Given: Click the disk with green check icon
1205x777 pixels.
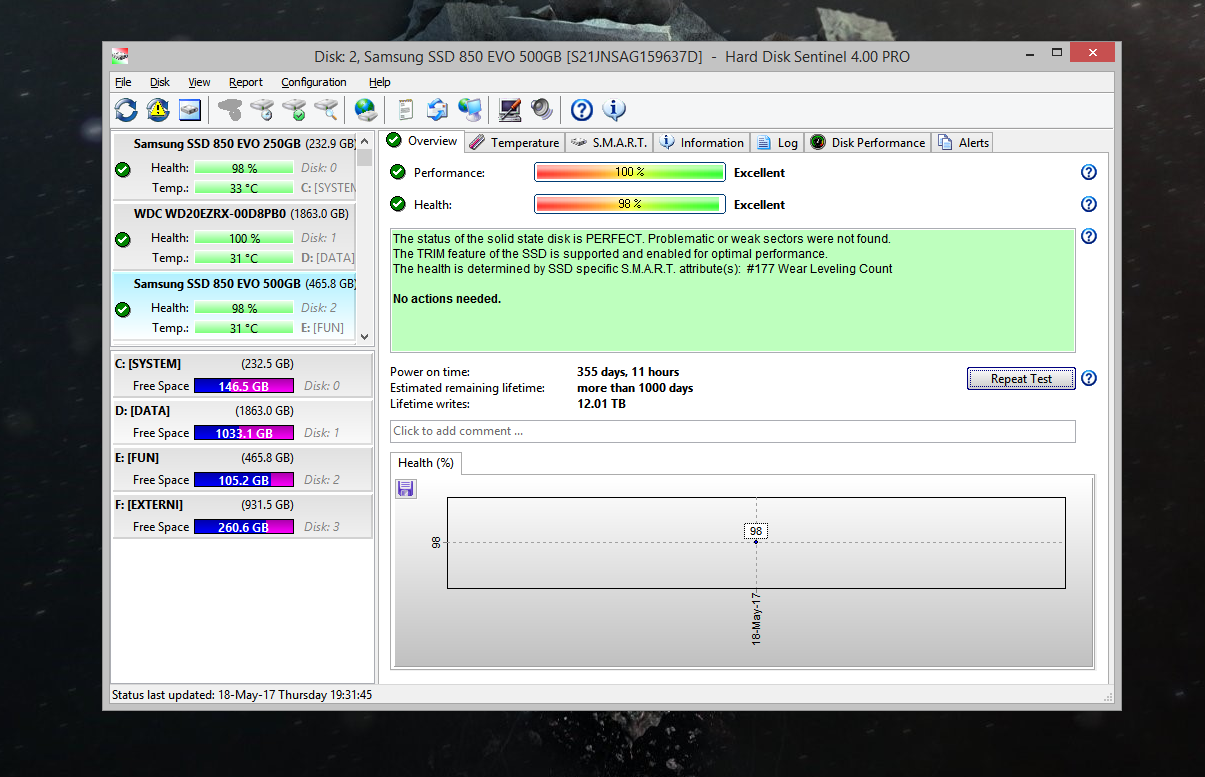Looking at the screenshot, I should click(x=294, y=110).
